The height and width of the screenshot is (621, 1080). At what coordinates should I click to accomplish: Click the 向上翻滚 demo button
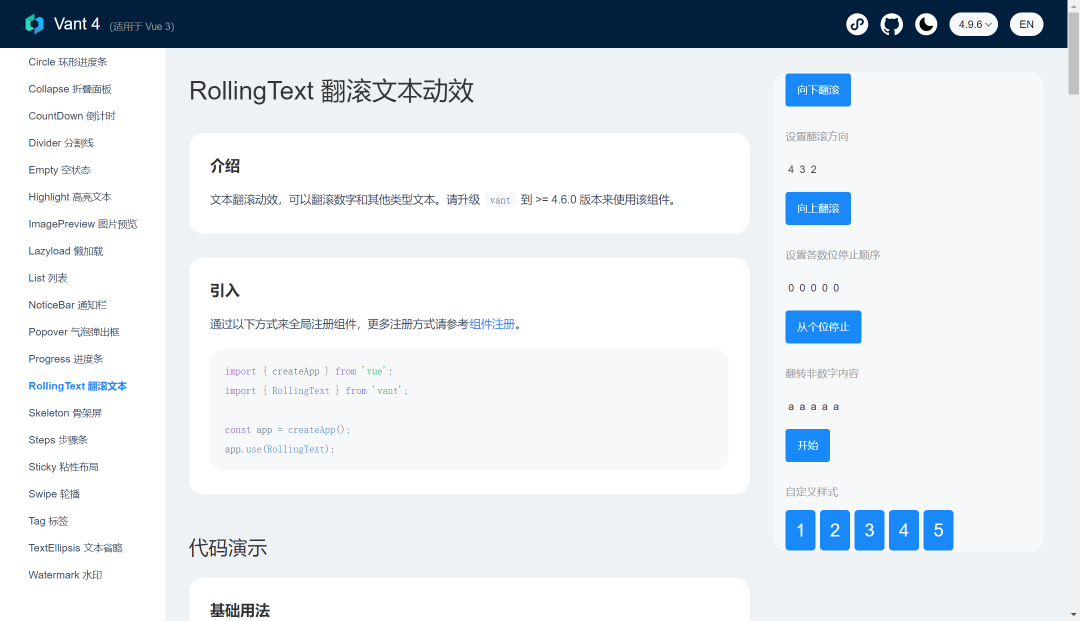pyautogui.click(x=818, y=208)
